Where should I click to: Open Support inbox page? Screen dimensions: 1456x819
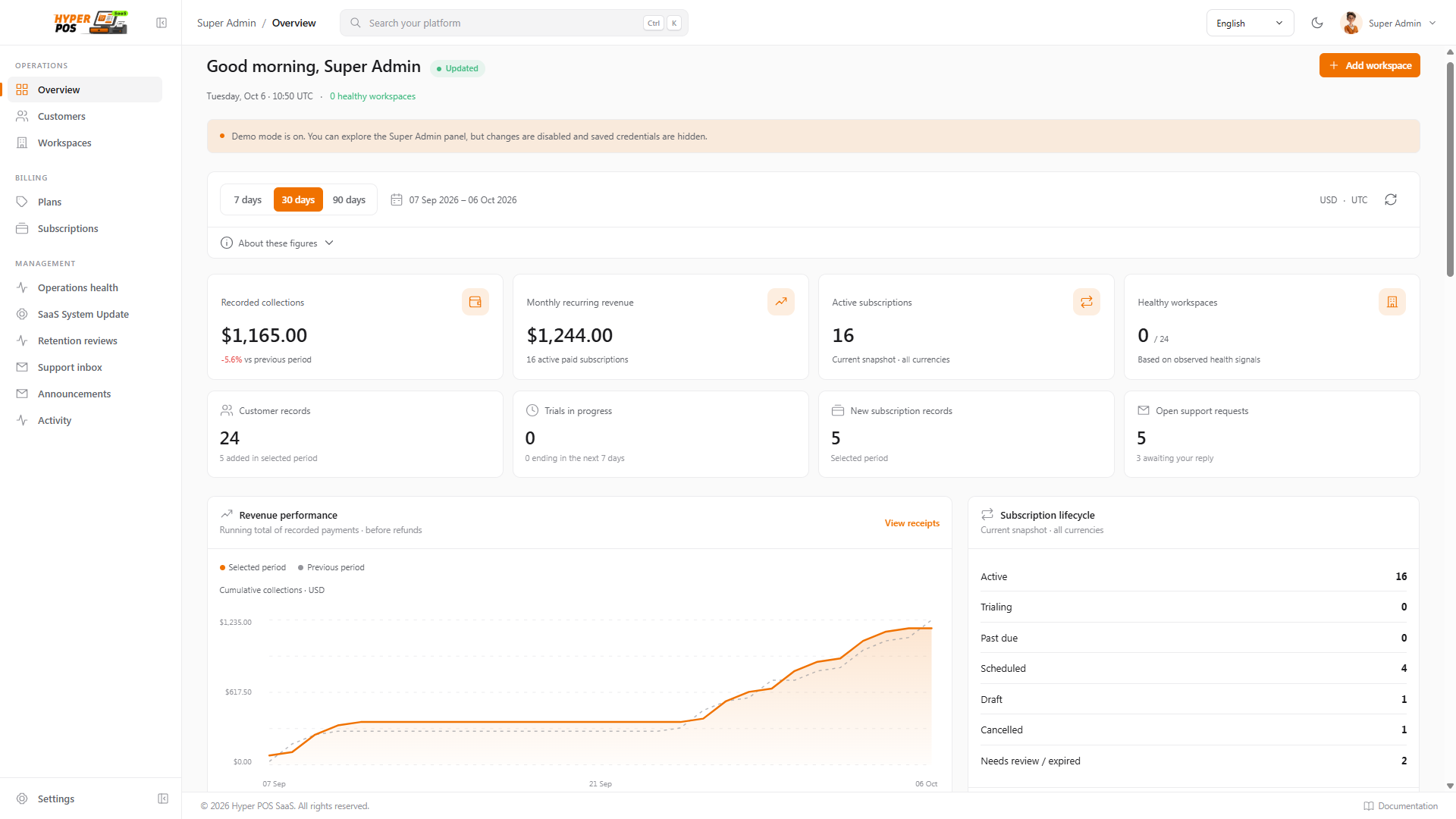pyautogui.click(x=85, y=367)
